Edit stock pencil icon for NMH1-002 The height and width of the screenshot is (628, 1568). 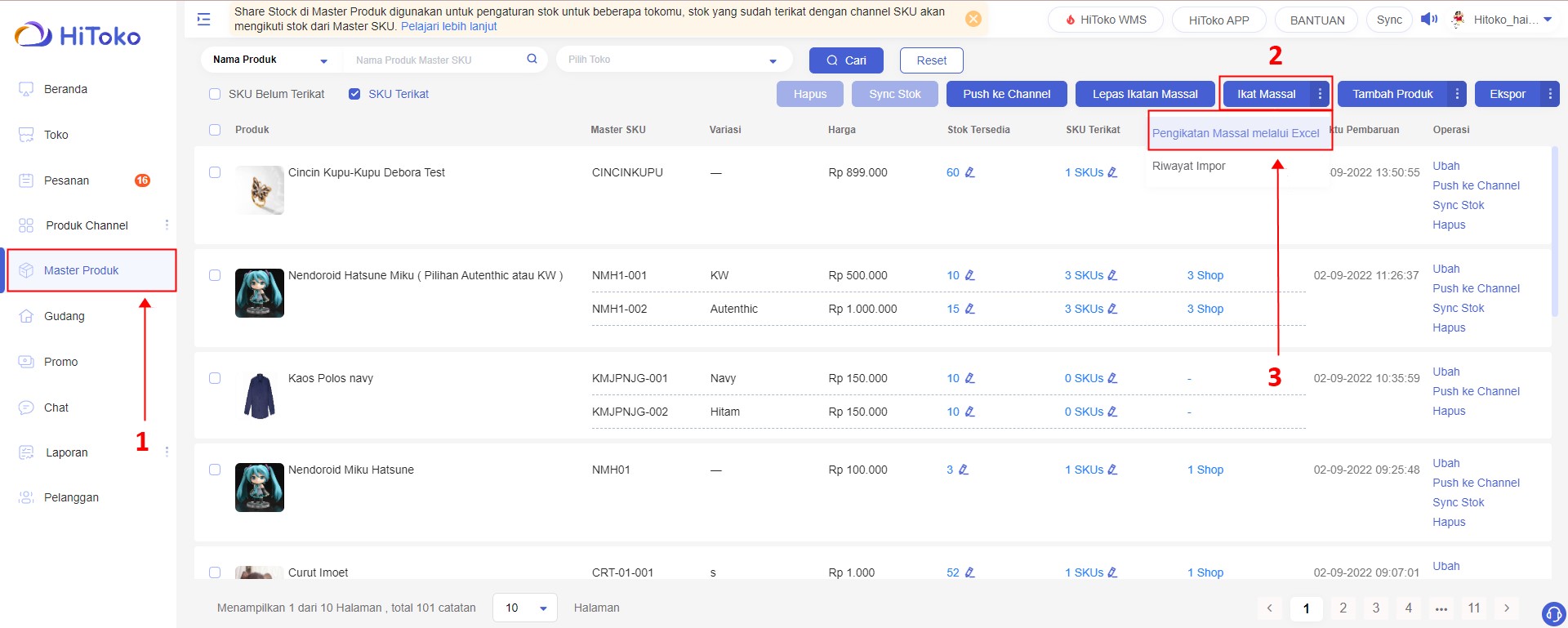970,309
